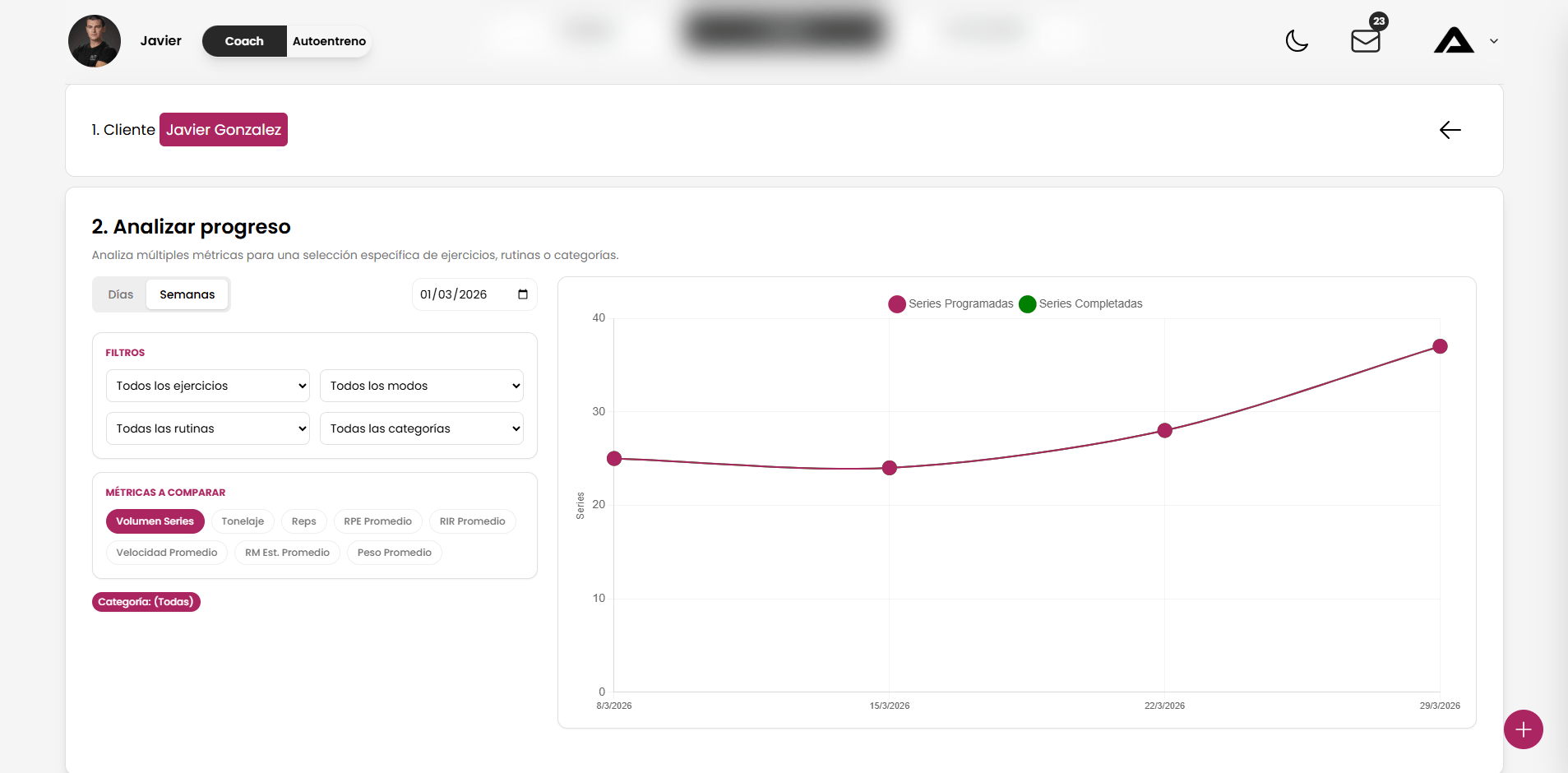Screen dimensions: 1568x773
Task: Click the back arrow in the Cliente panel
Action: (x=1450, y=130)
